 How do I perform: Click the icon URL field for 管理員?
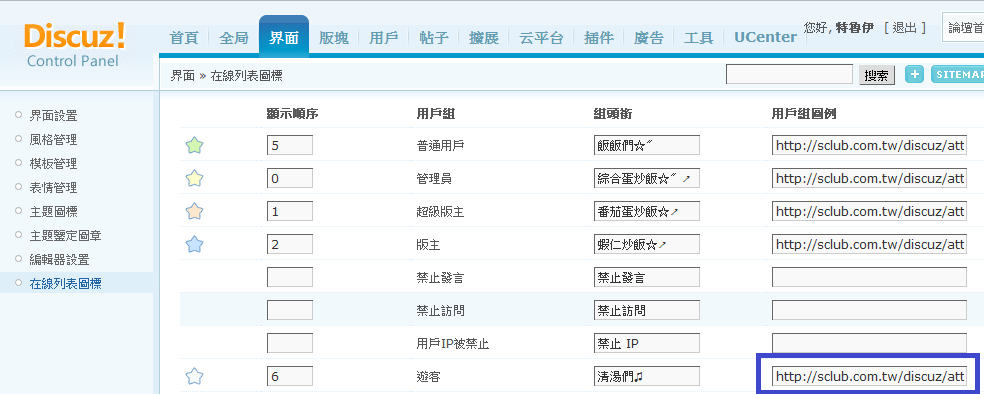[869, 179]
